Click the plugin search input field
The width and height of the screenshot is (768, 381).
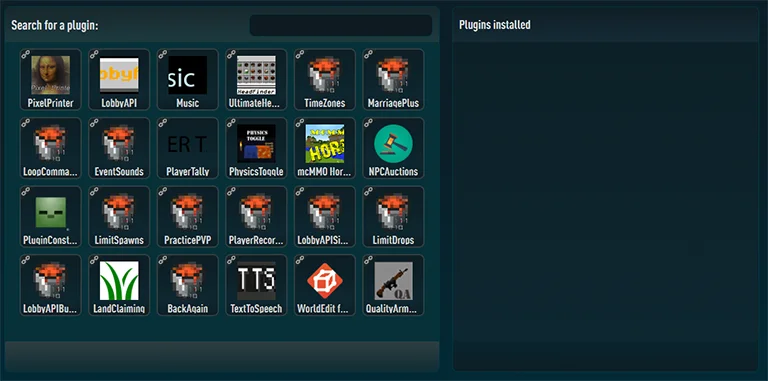341,25
